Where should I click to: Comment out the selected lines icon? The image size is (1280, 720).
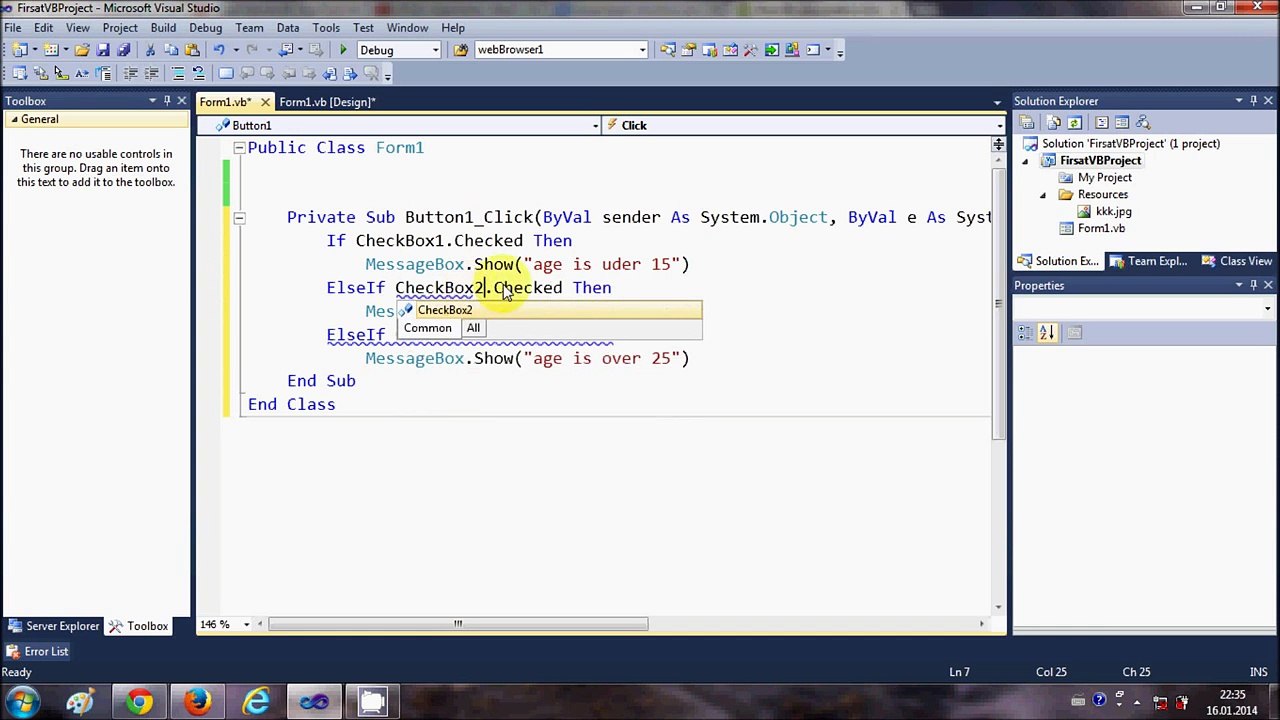point(177,73)
